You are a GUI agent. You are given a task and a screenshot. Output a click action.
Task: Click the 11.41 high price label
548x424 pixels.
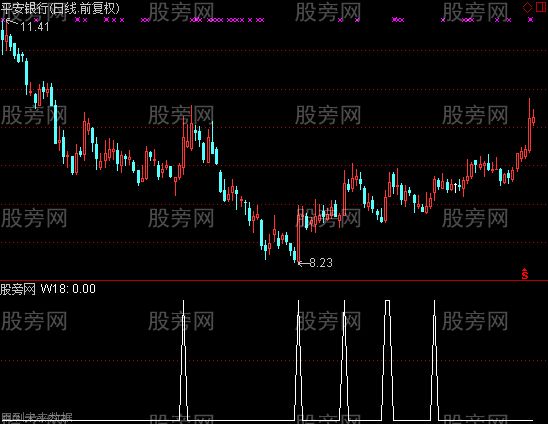click(x=35, y=27)
